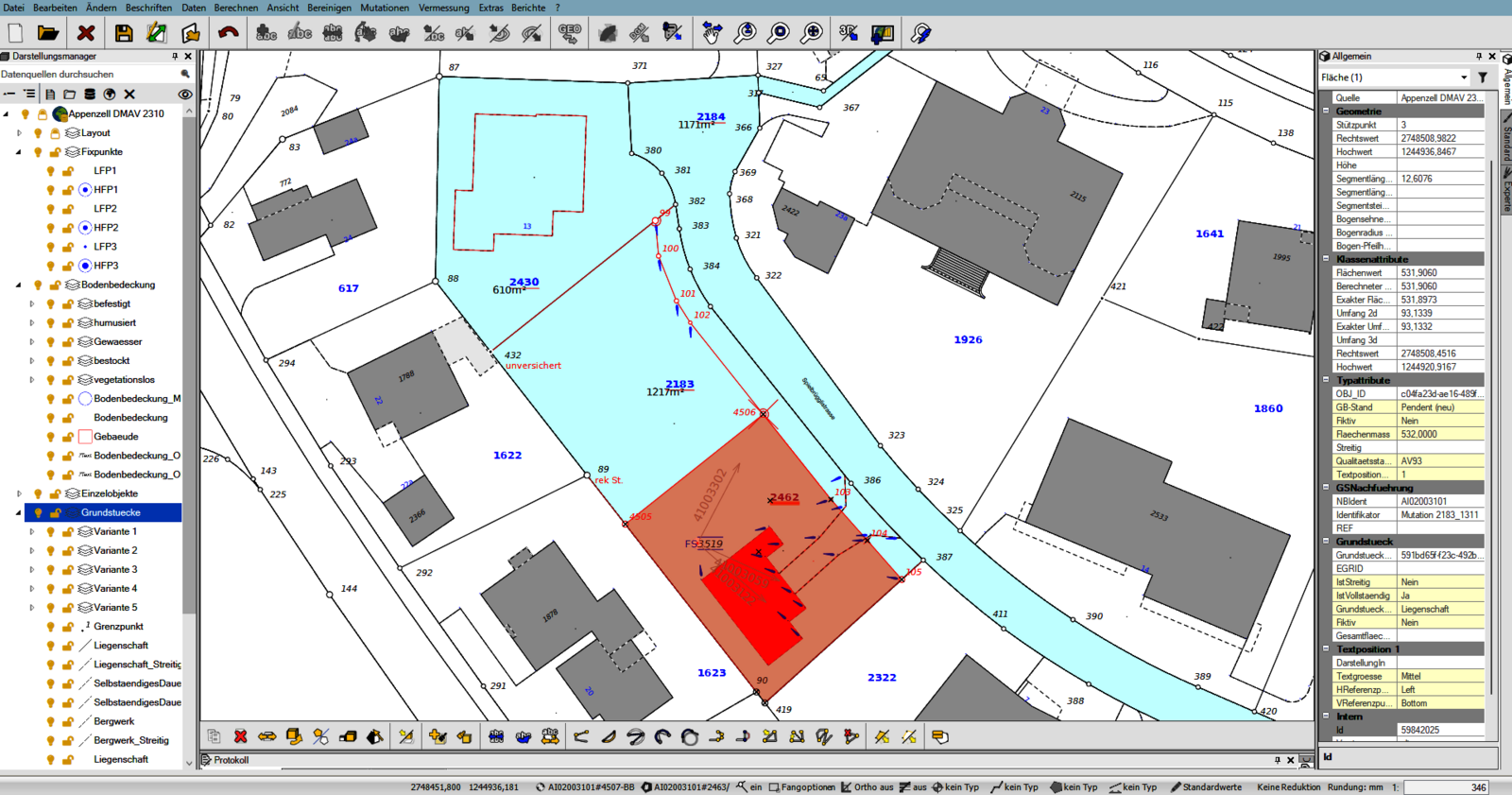This screenshot has width=1512, height=795.
Task: Click the GEO toolbar button
Action: [569, 34]
